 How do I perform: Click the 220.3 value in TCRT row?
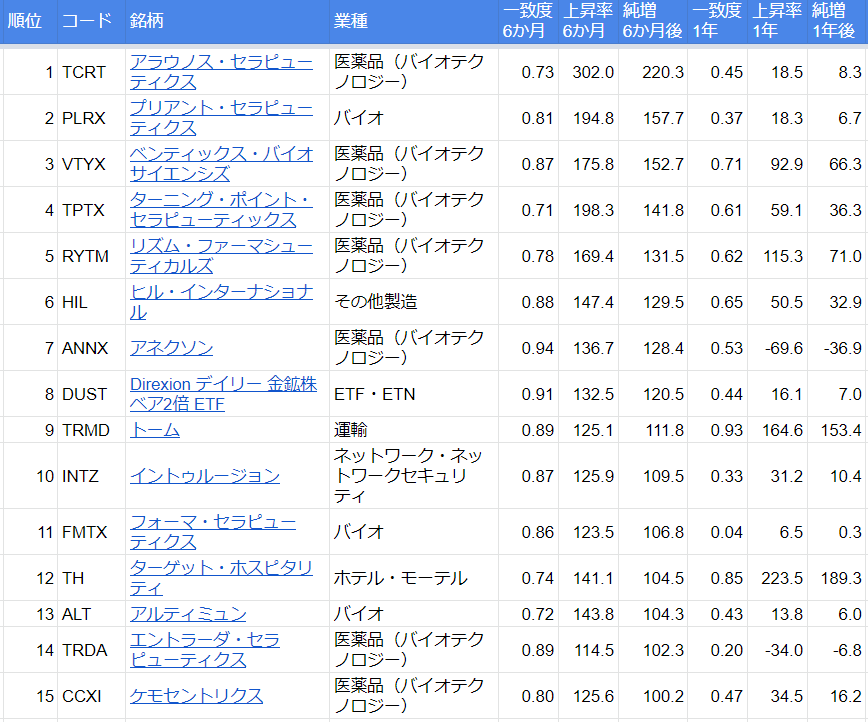pos(663,72)
